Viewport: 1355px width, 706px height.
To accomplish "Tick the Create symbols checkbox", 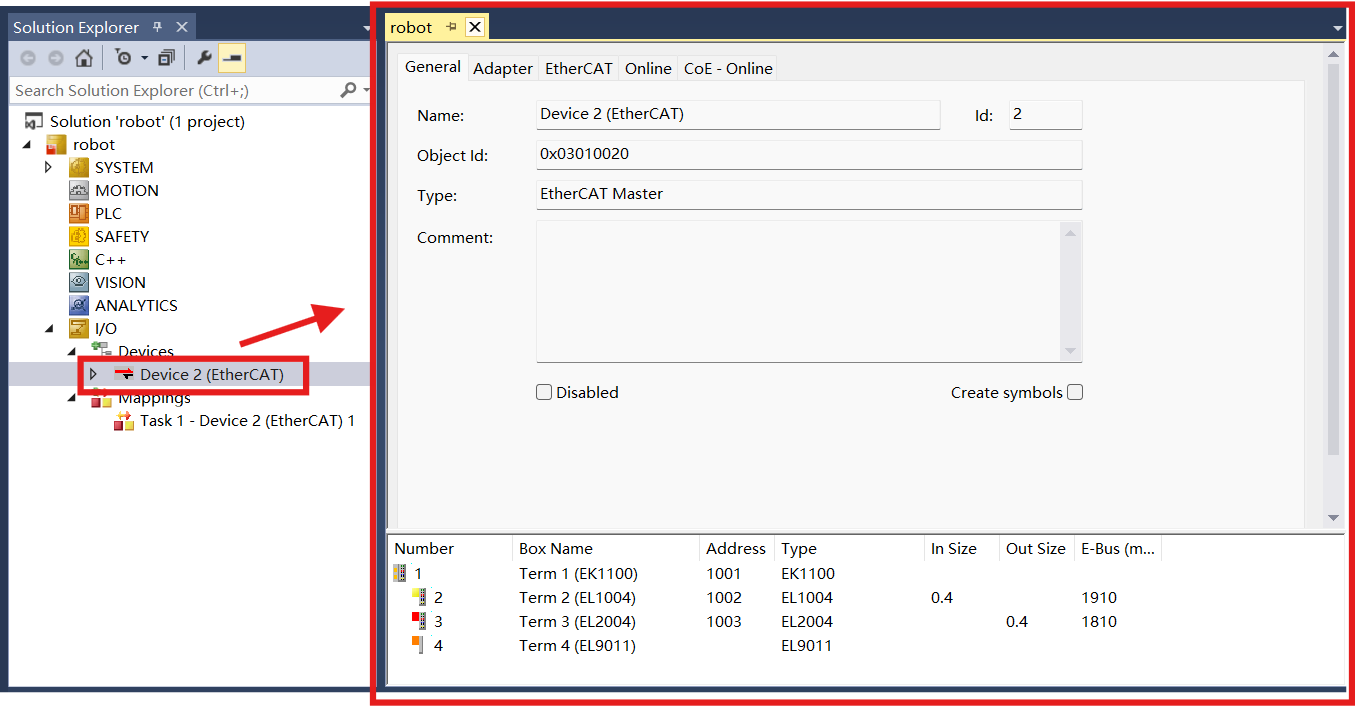I will point(1075,392).
